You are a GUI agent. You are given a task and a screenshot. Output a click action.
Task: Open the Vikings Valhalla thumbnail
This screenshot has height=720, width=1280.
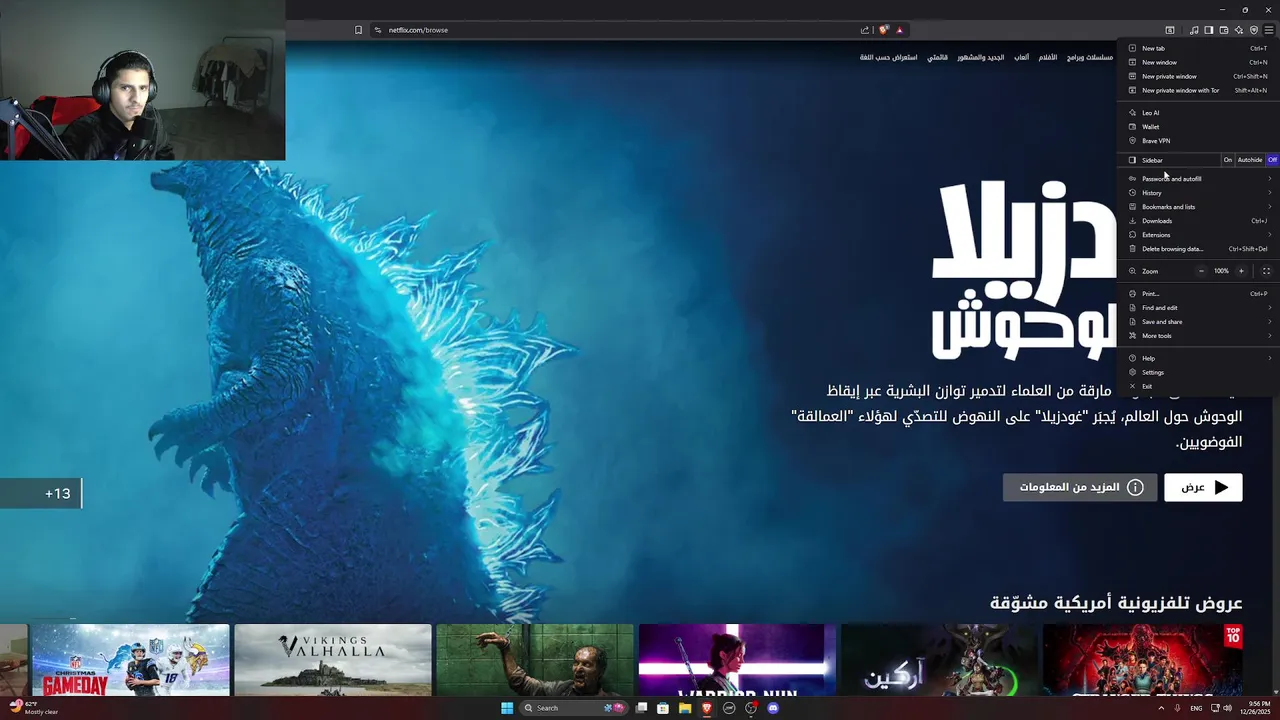[333, 660]
